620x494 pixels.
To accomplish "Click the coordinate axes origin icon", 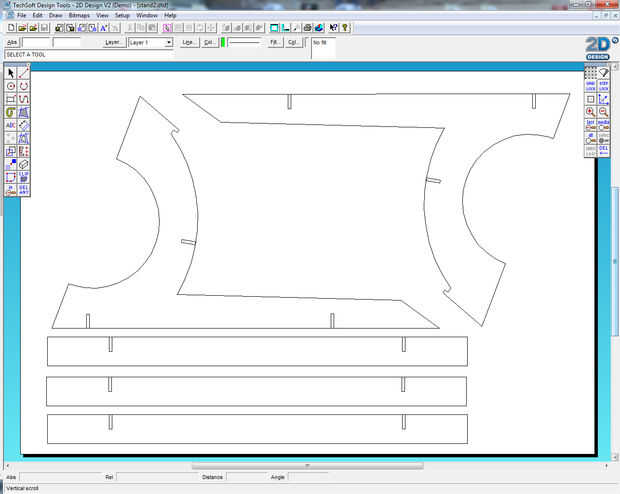I will coord(603,99).
